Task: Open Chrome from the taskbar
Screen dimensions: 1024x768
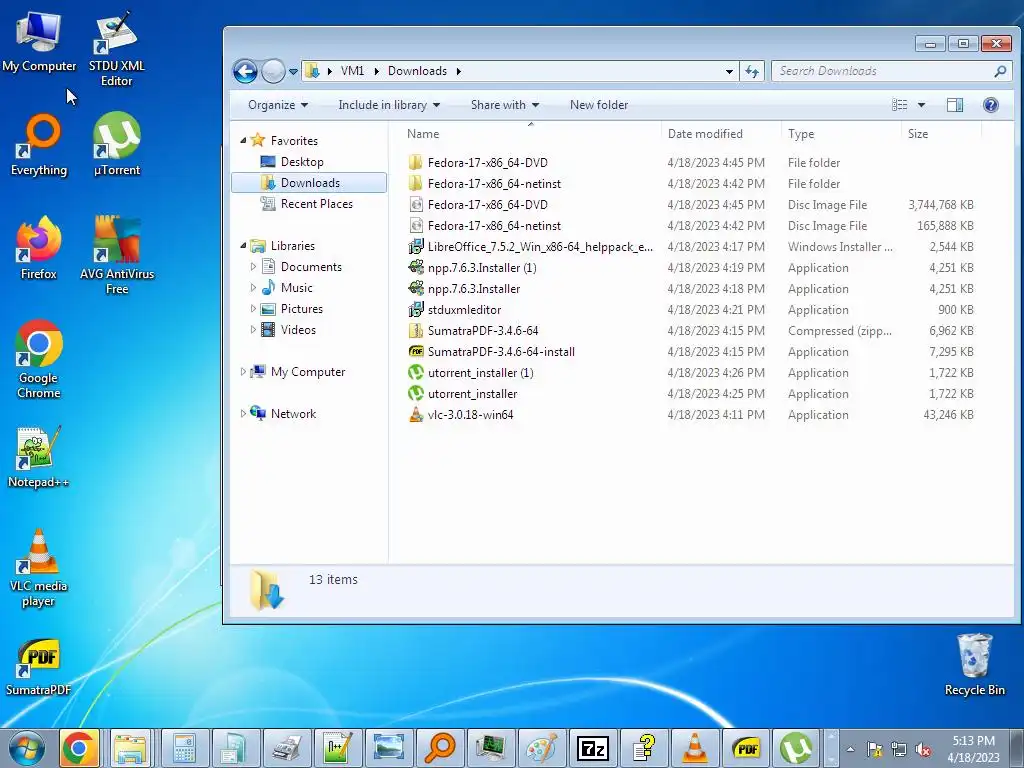Action: click(x=79, y=748)
